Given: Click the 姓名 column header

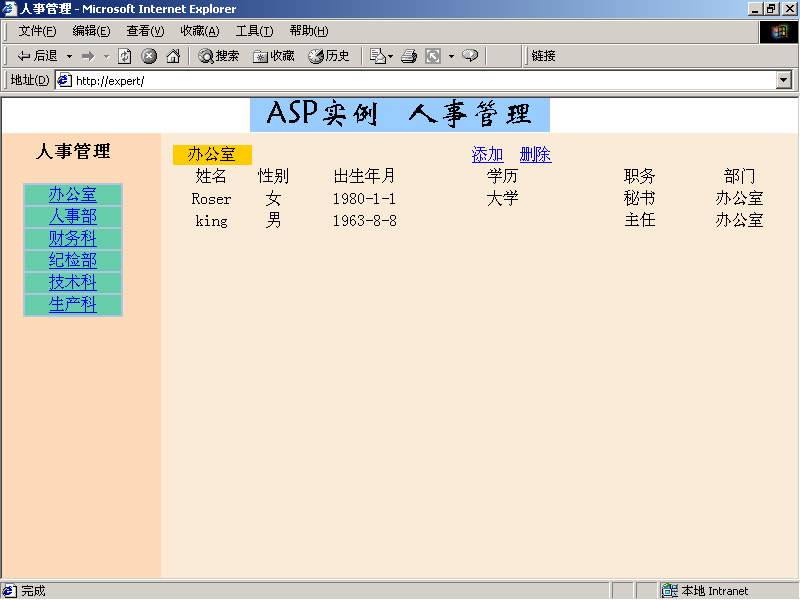Looking at the screenshot, I should [x=211, y=176].
